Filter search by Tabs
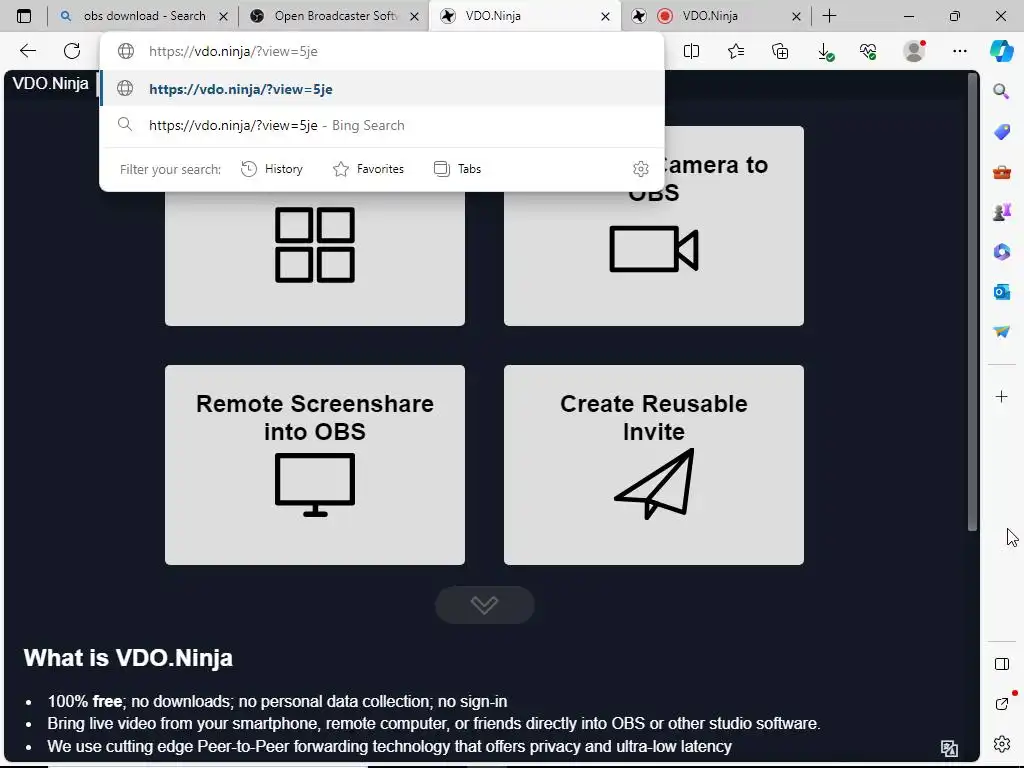This screenshot has width=1024, height=768. click(457, 169)
